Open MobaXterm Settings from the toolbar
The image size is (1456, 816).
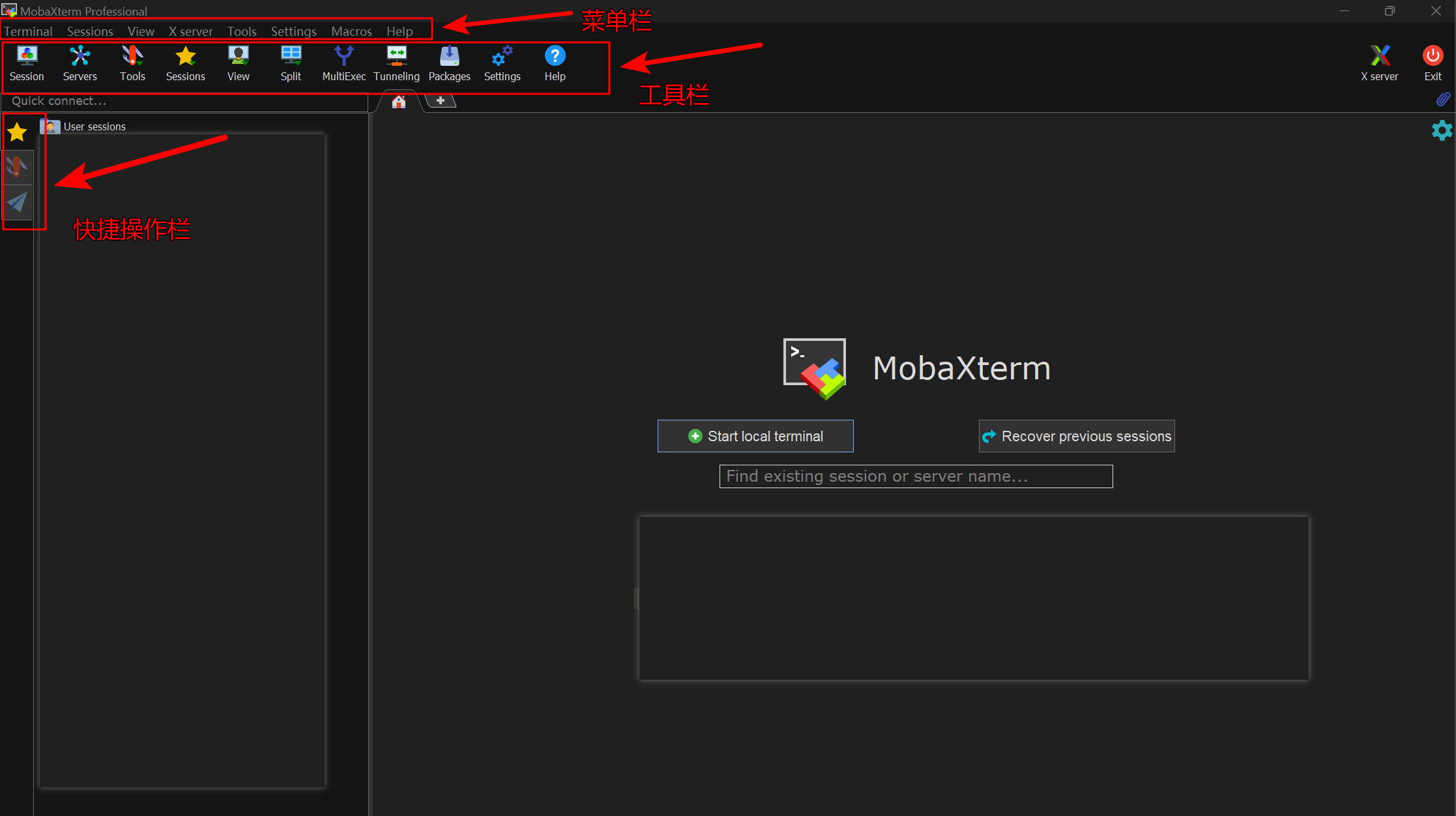pyautogui.click(x=502, y=63)
